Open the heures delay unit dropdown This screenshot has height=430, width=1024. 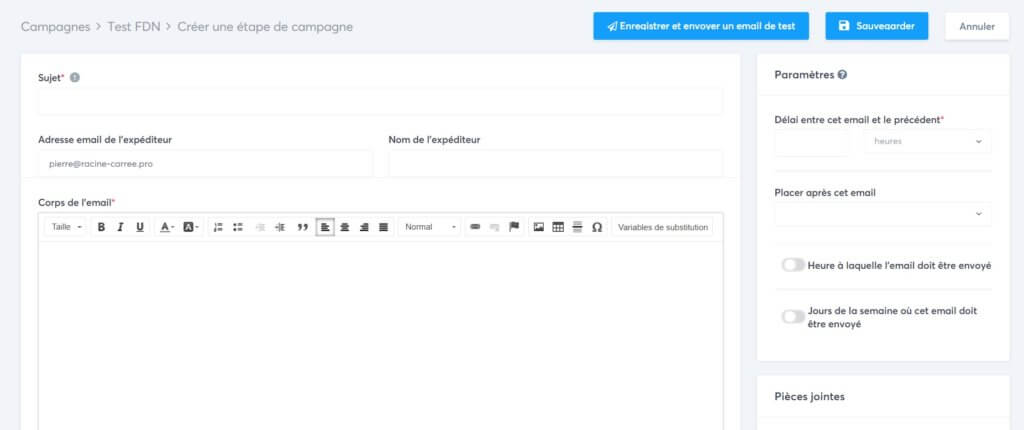point(927,142)
